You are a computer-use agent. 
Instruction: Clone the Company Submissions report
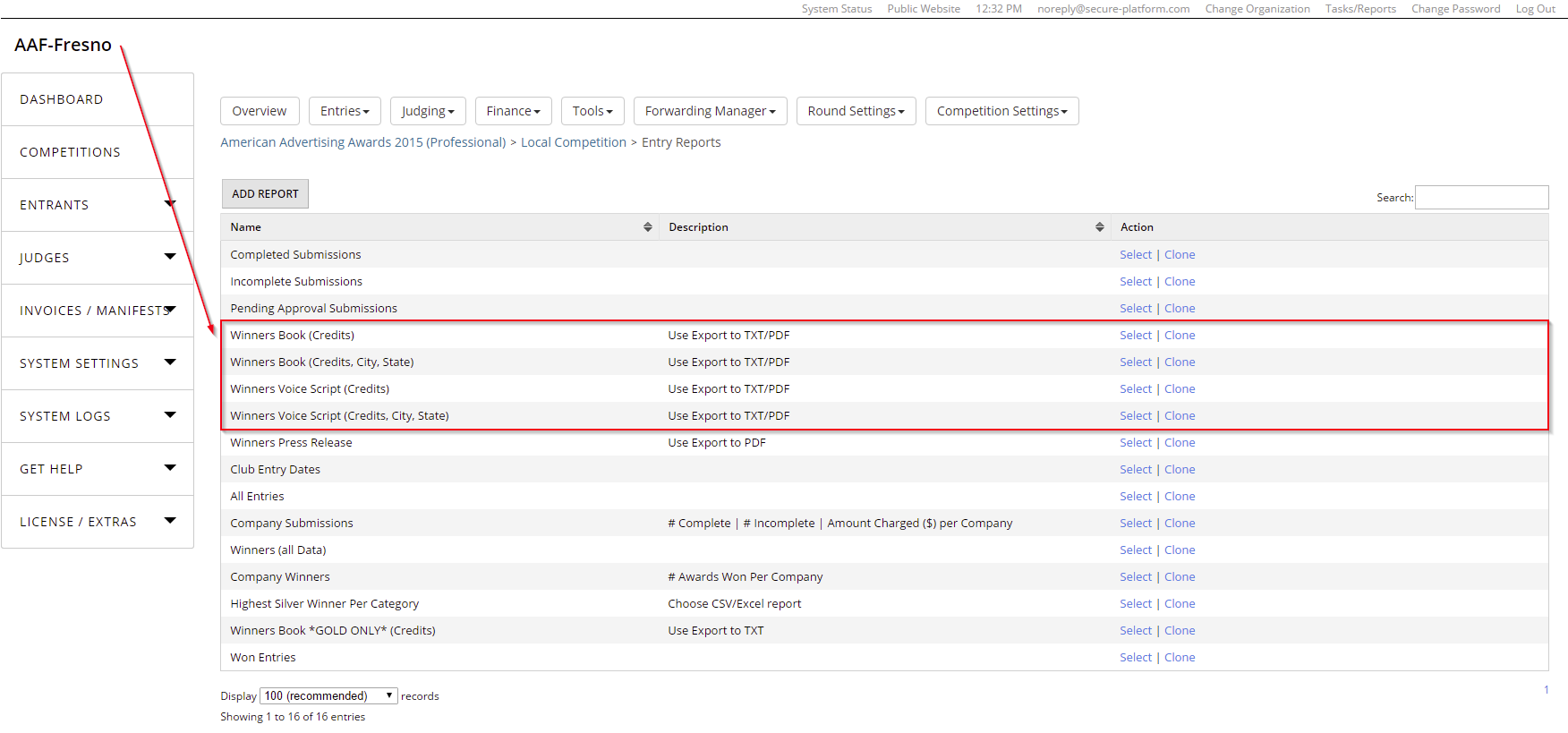pyautogui.click(x=1180, y=524)
